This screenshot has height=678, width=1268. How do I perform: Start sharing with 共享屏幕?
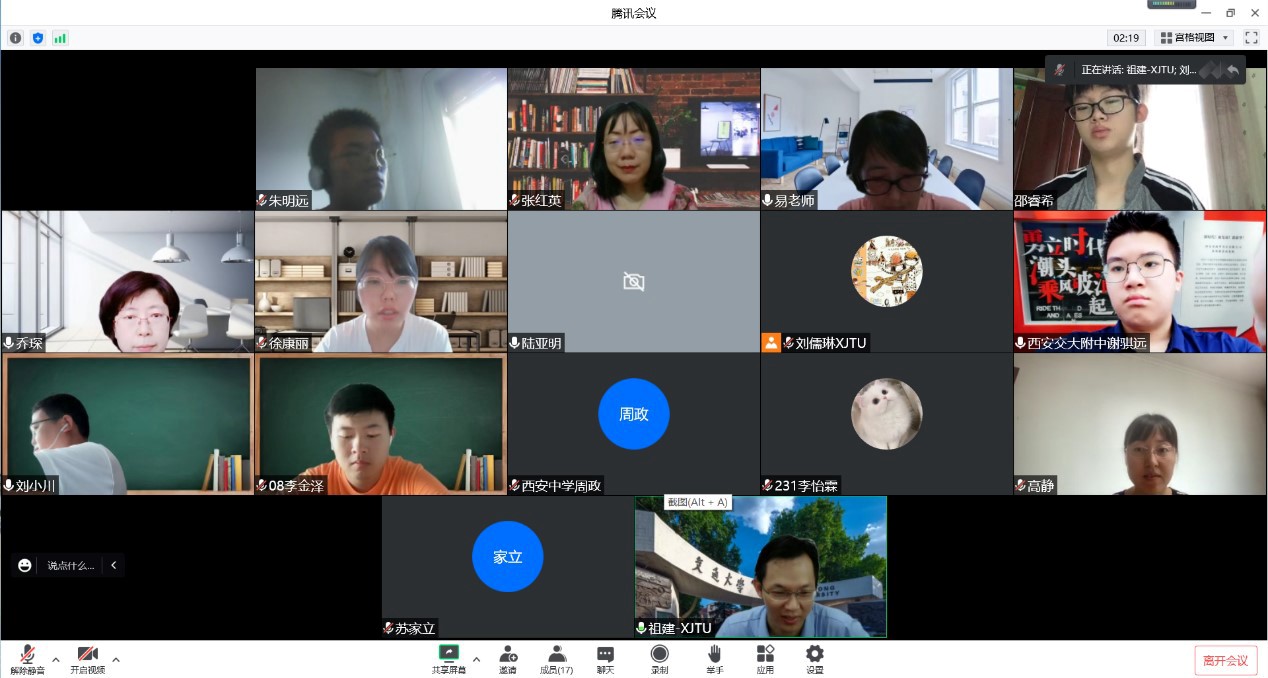[448, 659]
